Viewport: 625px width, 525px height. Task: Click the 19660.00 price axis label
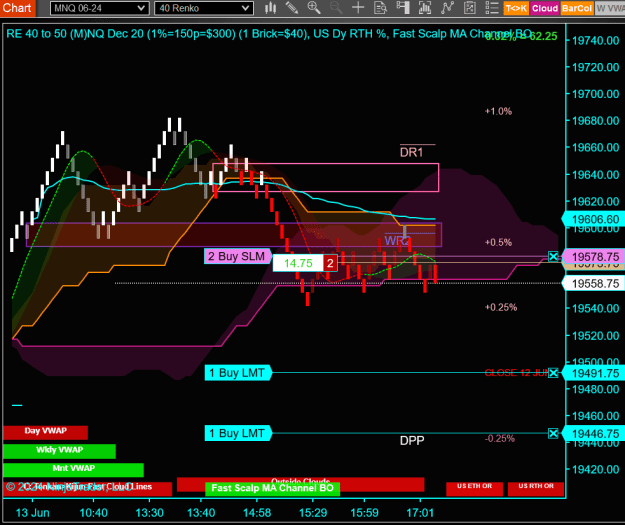coord(596,147)
